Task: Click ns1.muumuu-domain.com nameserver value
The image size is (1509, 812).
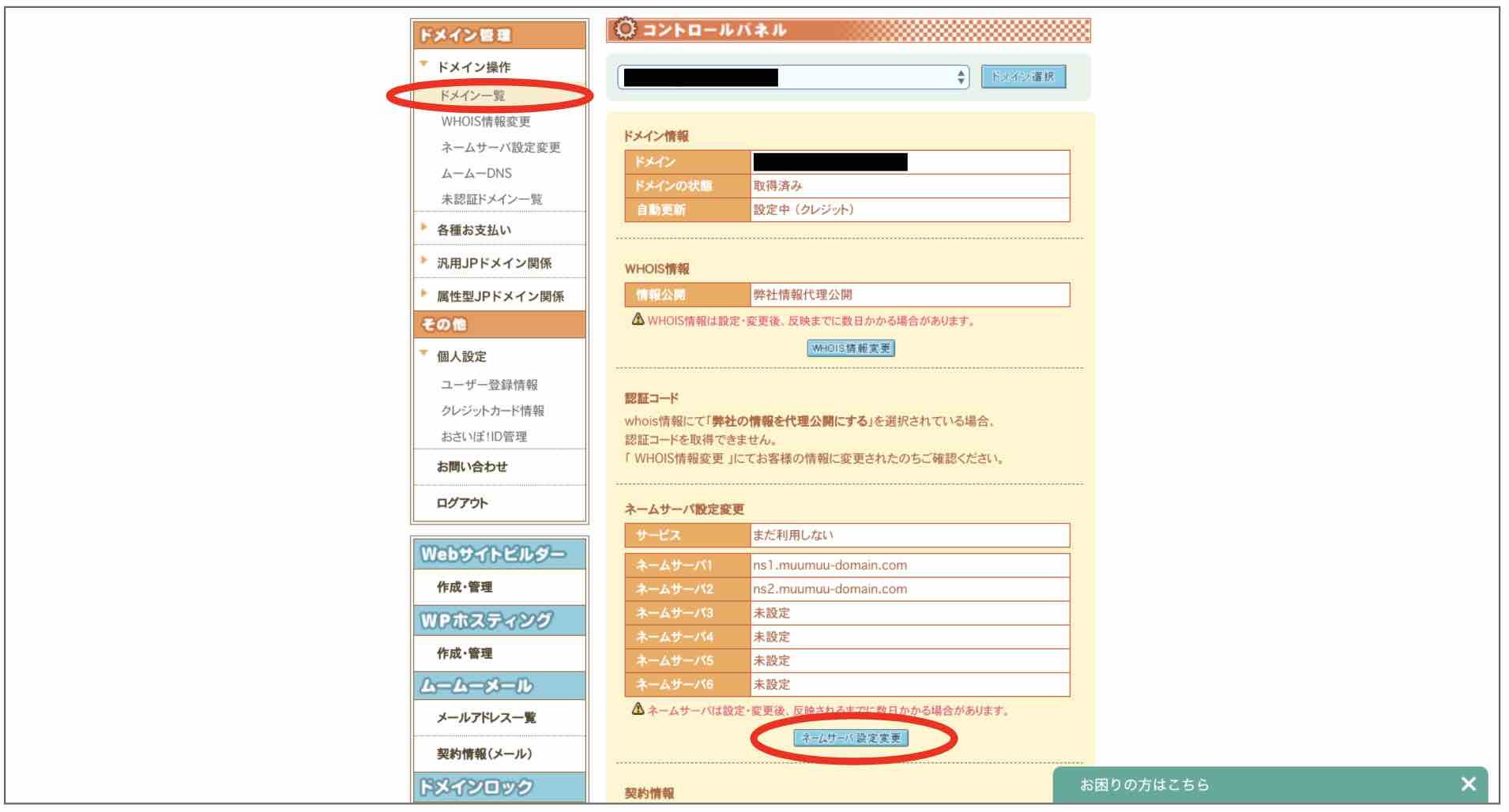Action: (830, 566)
